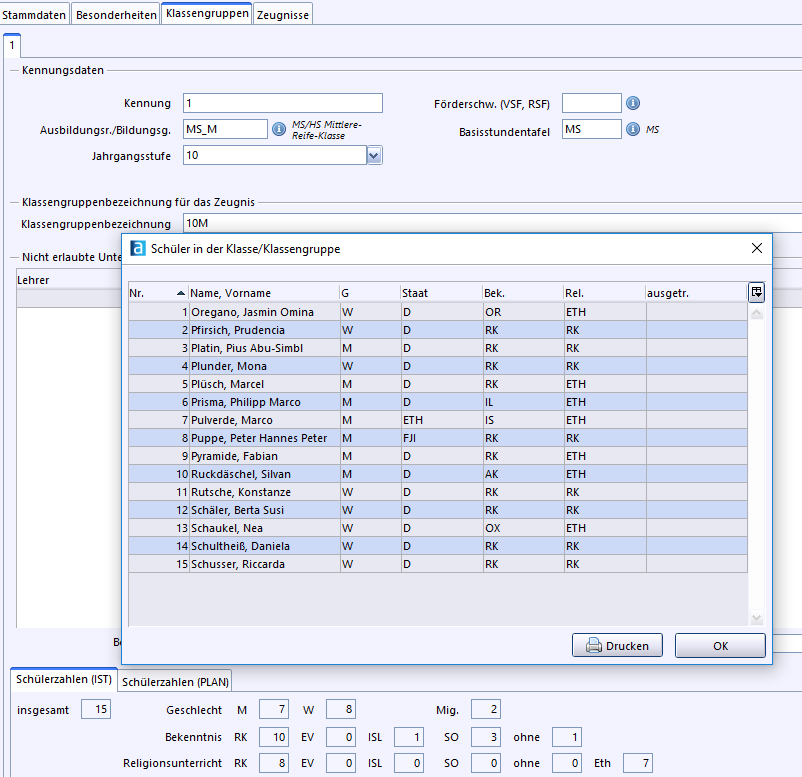Click Bekenntnis SO count field
Viewport: 802px width, 777px height.
click(485, 737)
